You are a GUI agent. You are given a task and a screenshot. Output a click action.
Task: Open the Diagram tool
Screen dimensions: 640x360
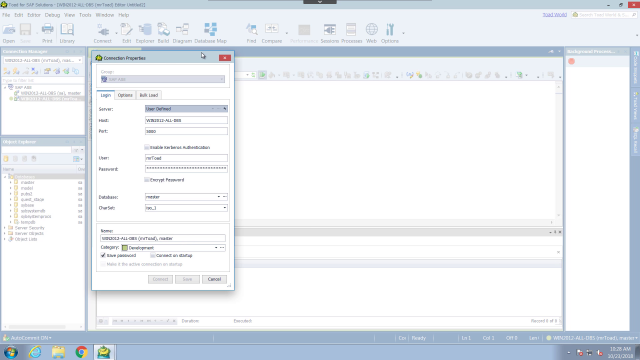point(182,33)
